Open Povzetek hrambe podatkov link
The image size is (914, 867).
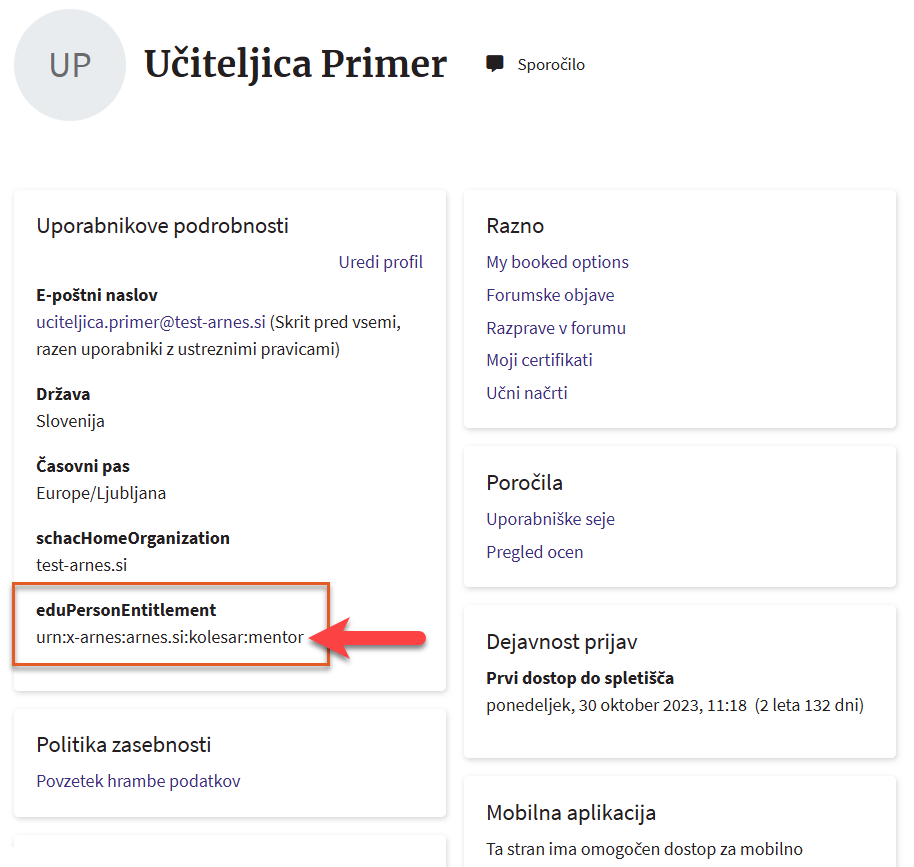click(x=138, y=781)
